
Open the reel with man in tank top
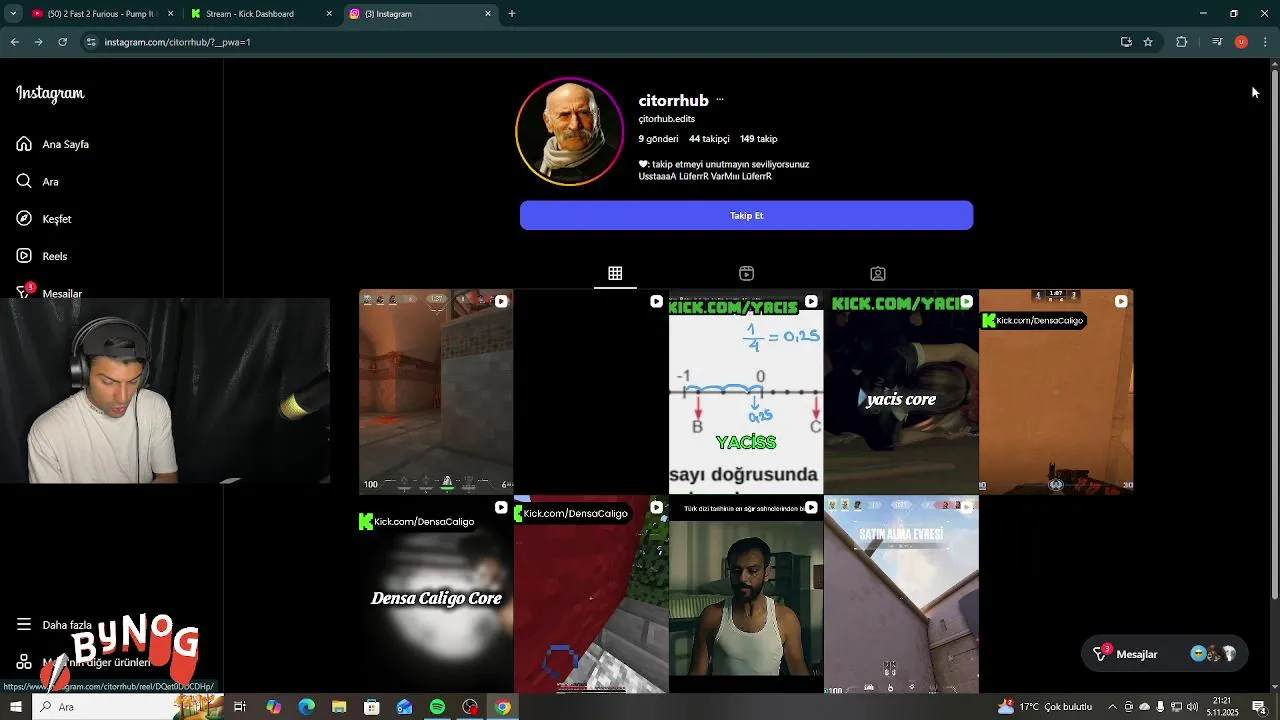pos(746,596)
